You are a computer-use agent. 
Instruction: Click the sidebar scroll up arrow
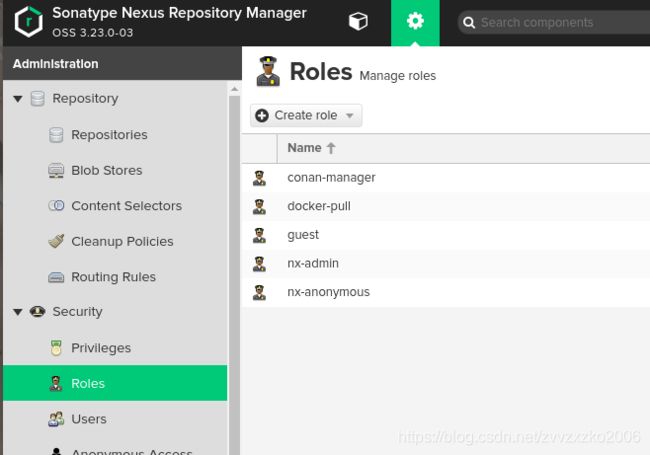click(x=234, y=89)
